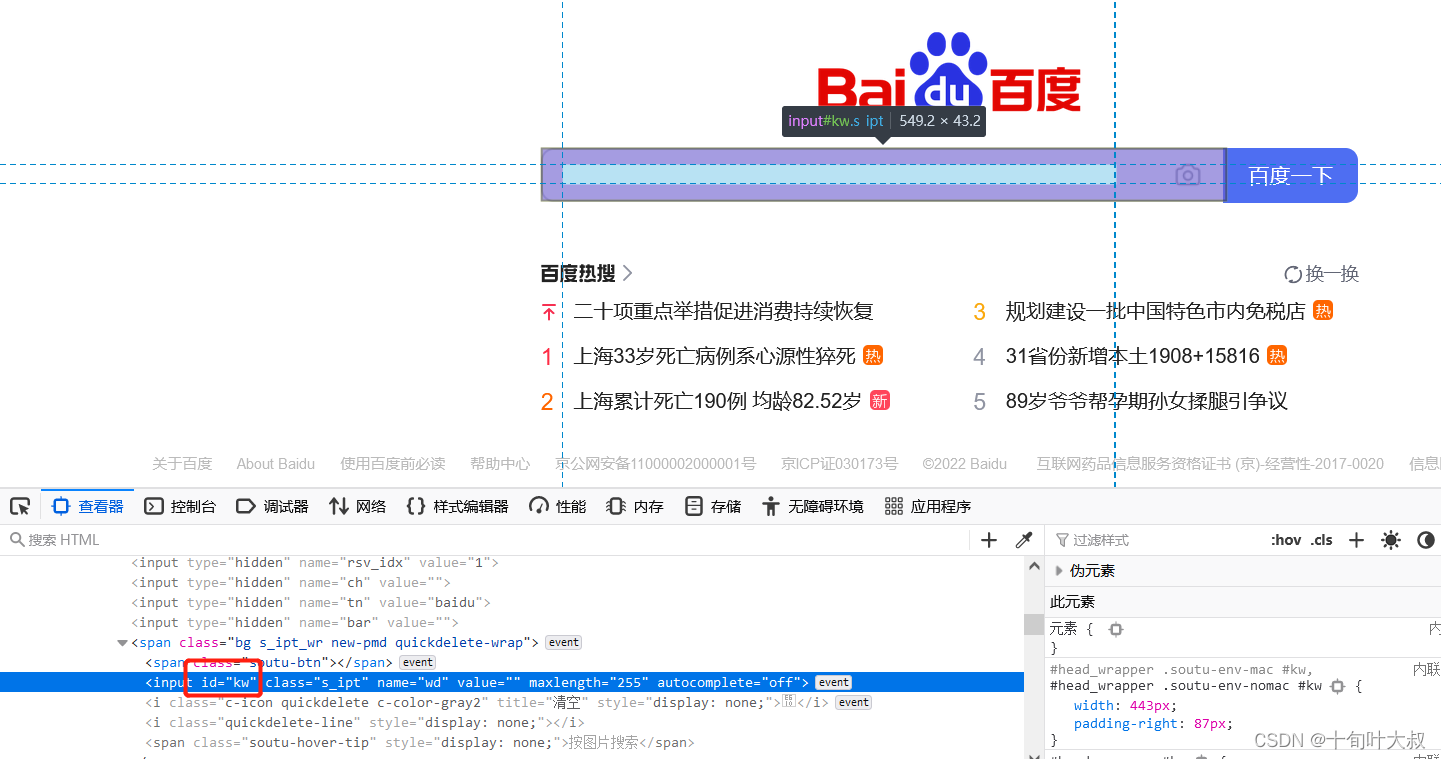Viewport: 1441px width, 759px height.
Task: Click the 换一换 refresh icon
Action: [x=1291, y=273]
